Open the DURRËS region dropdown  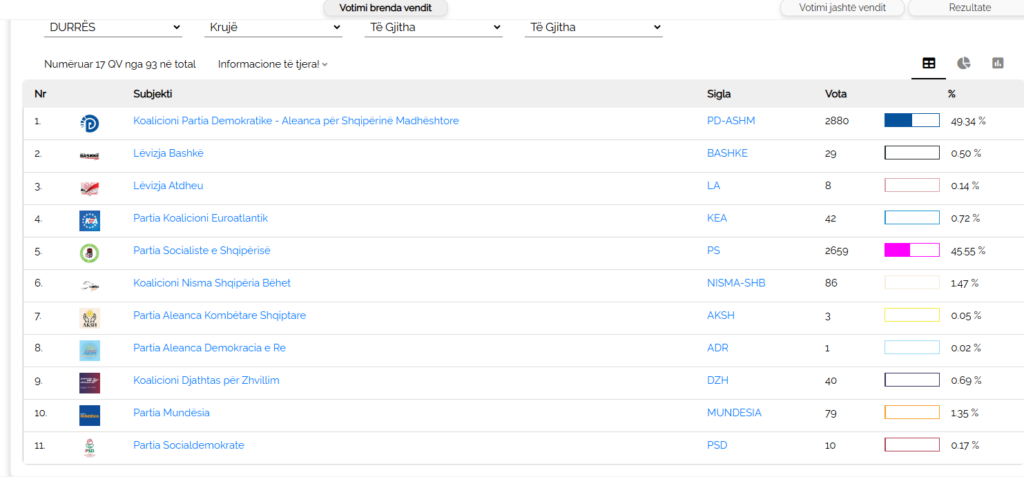pyautogui.click(x=114, y=27)
